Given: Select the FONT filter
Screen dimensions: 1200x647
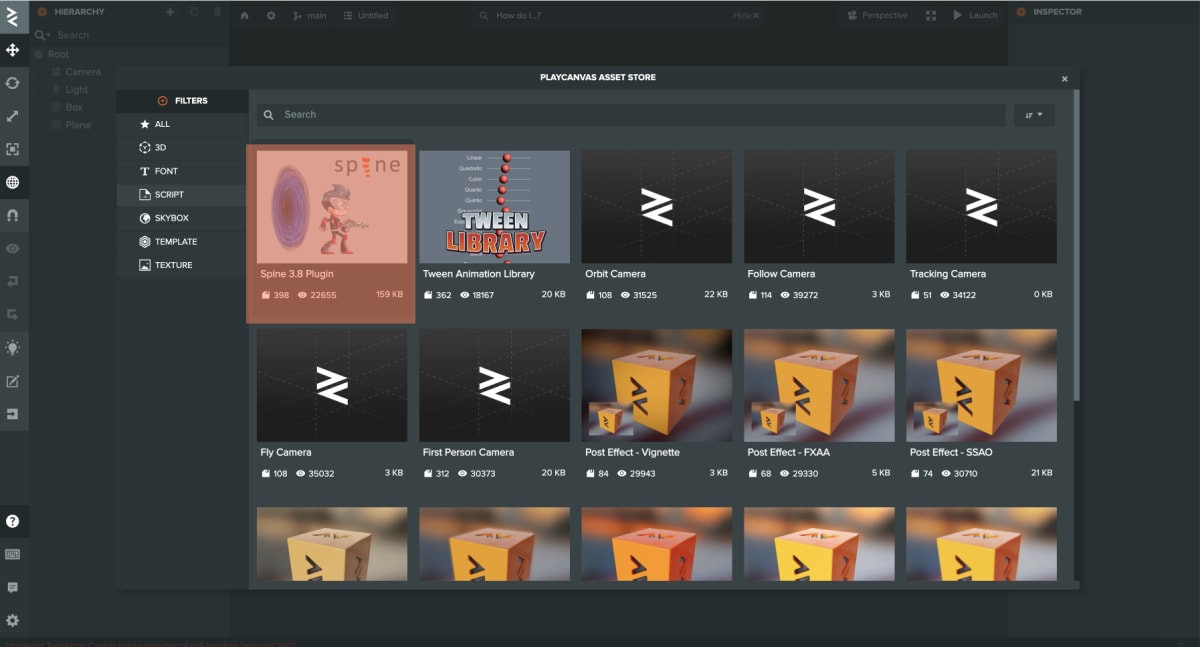Looking at the screenshot, I should coord(182,171).
